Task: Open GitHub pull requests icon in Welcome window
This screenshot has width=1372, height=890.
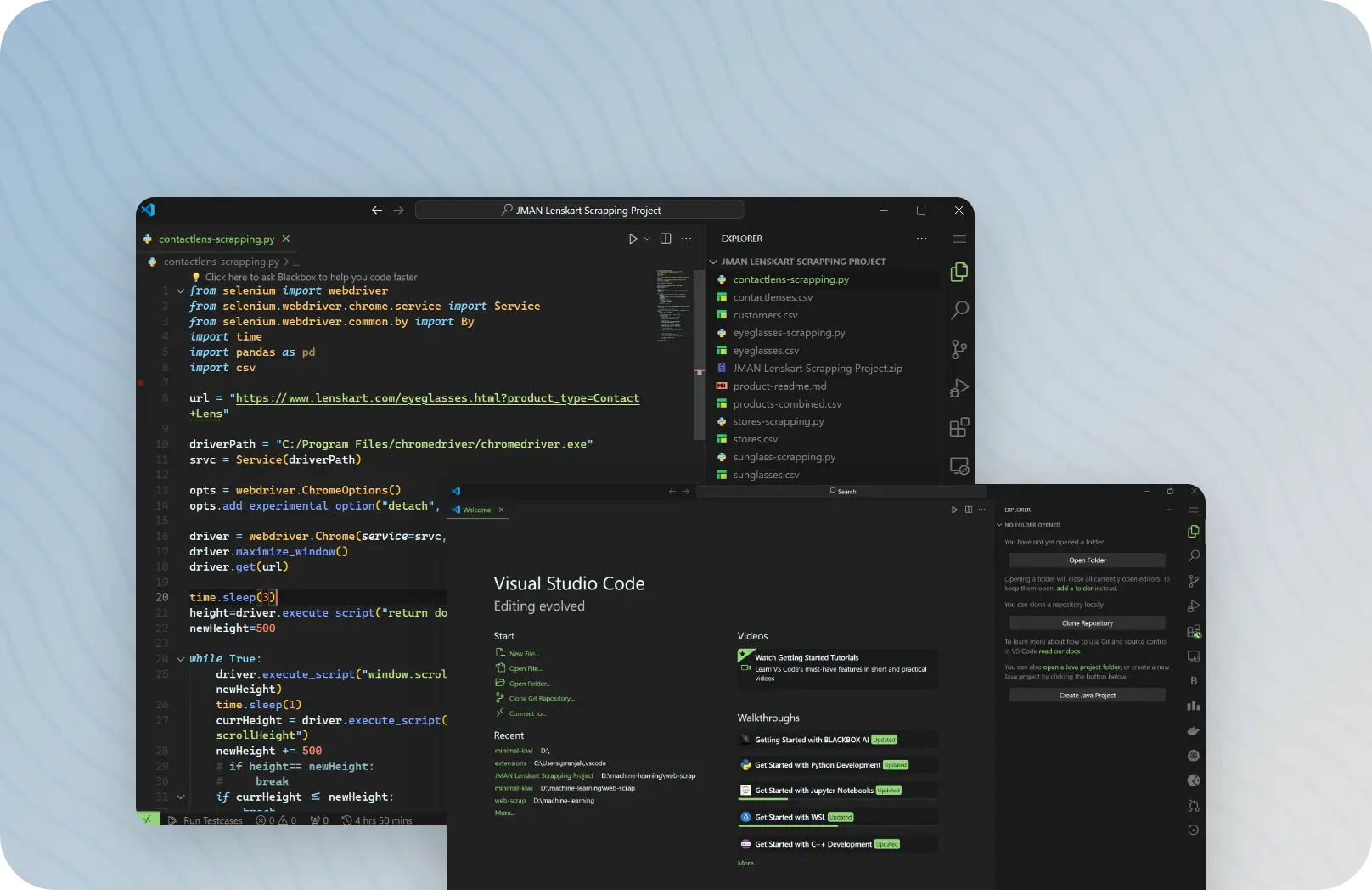Action: tap(1194, 805)
